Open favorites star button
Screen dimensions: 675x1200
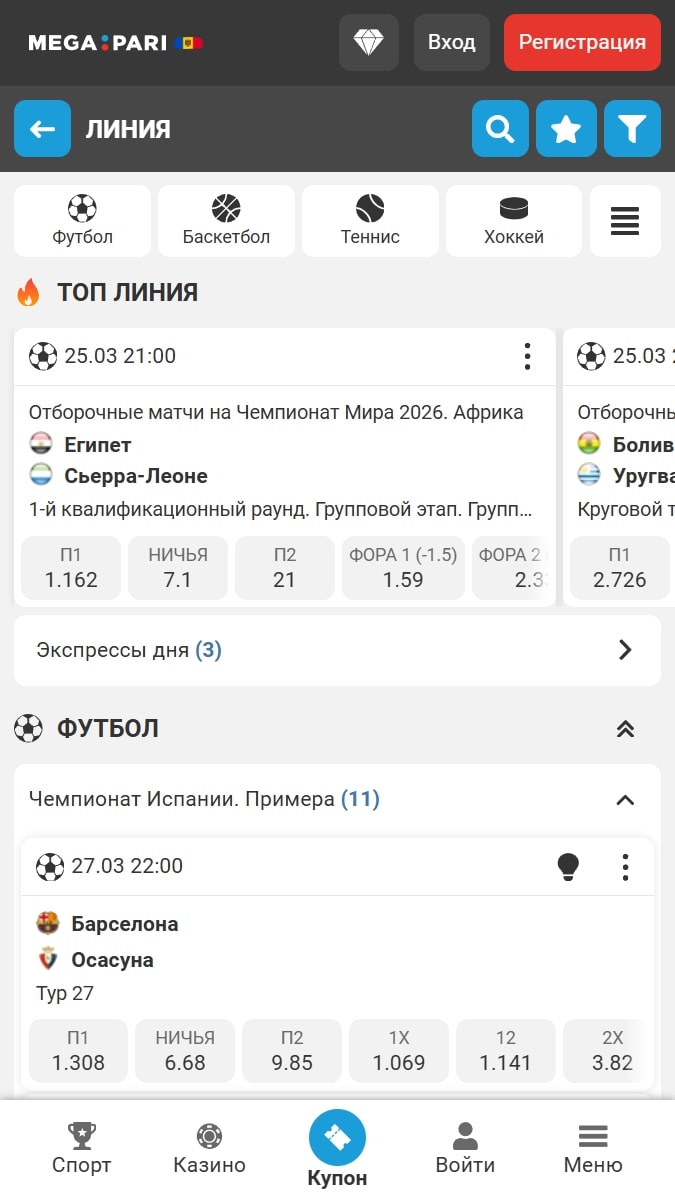pos(566,129)
